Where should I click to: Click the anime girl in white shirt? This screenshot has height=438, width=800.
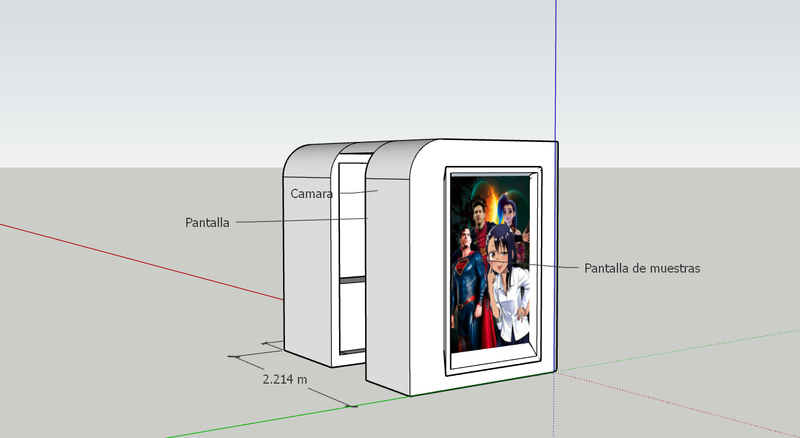coord(506,286)
